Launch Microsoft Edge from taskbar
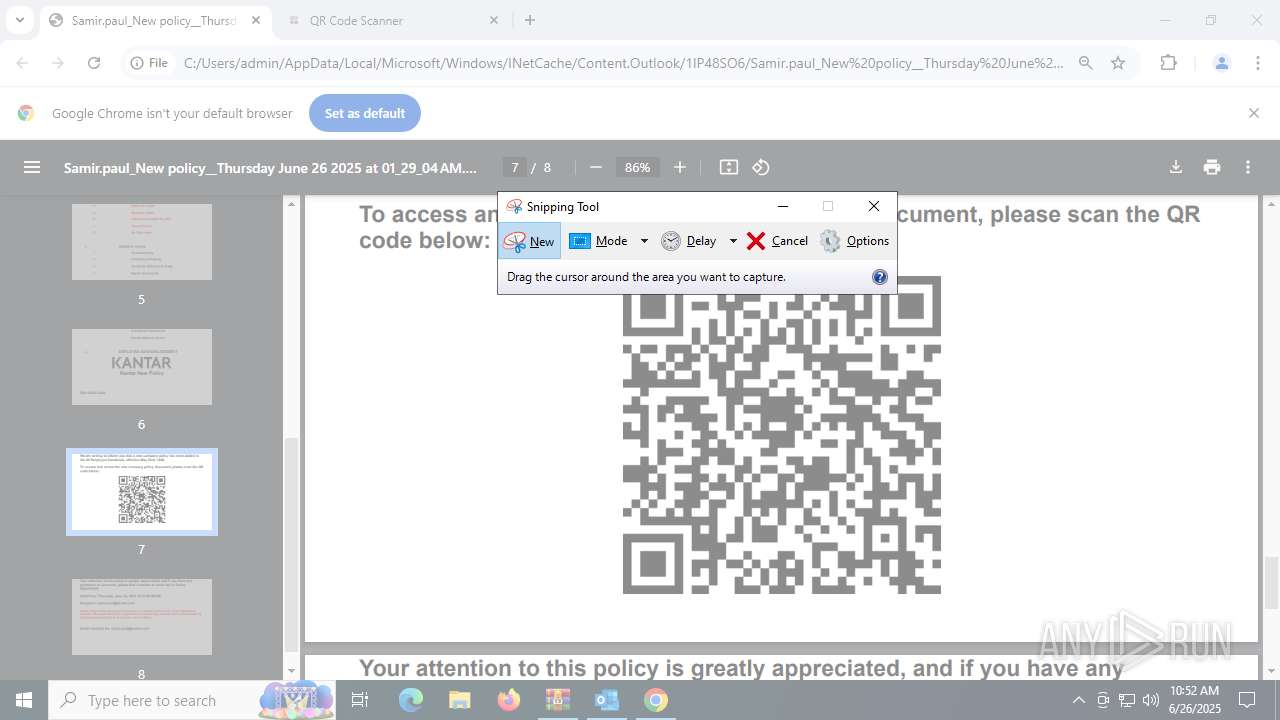The height and width of the screenshot is (720, 1280). [411, 700]
